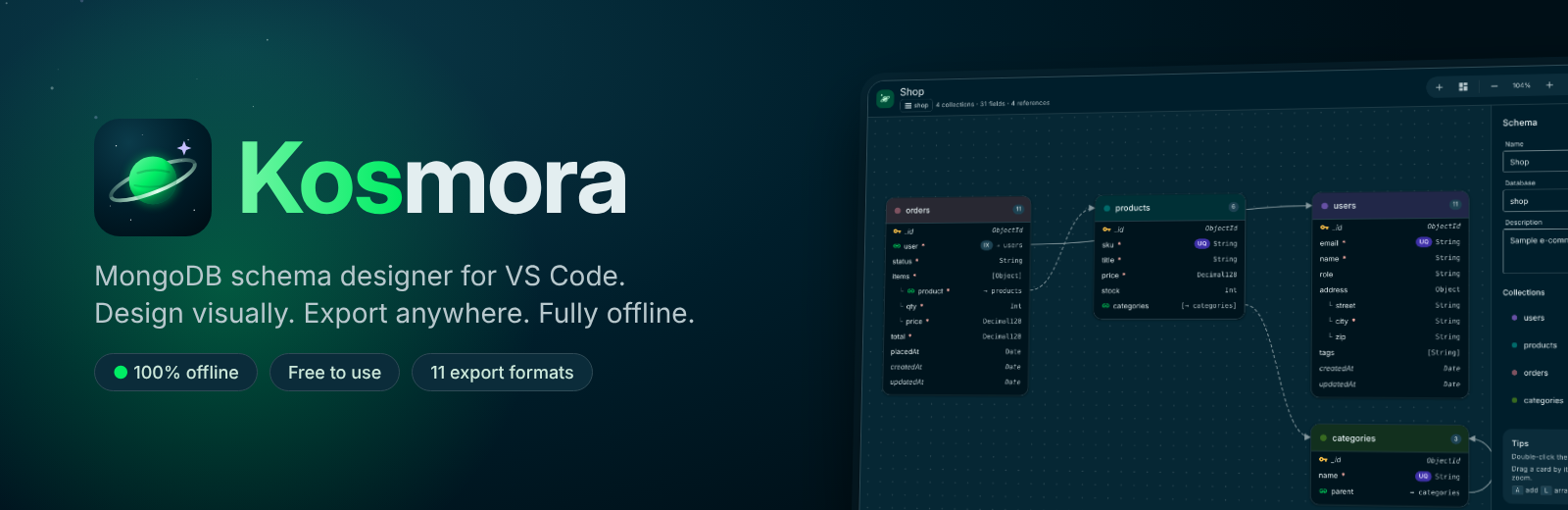Click the field count badge on categories card
The height and width of the screenshot is (510, 1568).
(1455, 438)
